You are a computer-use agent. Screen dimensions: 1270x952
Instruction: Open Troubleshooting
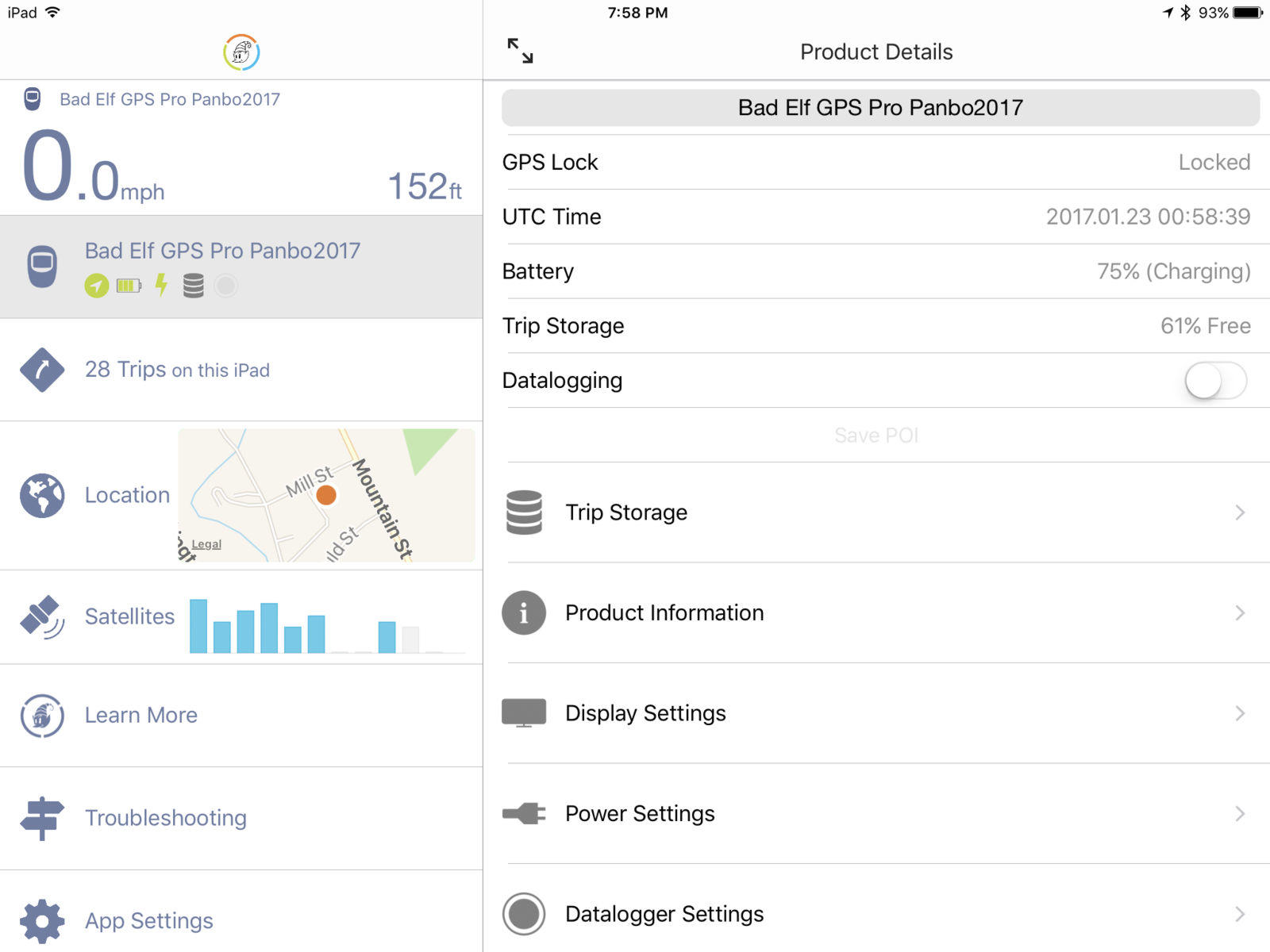[x=241, y=818]
